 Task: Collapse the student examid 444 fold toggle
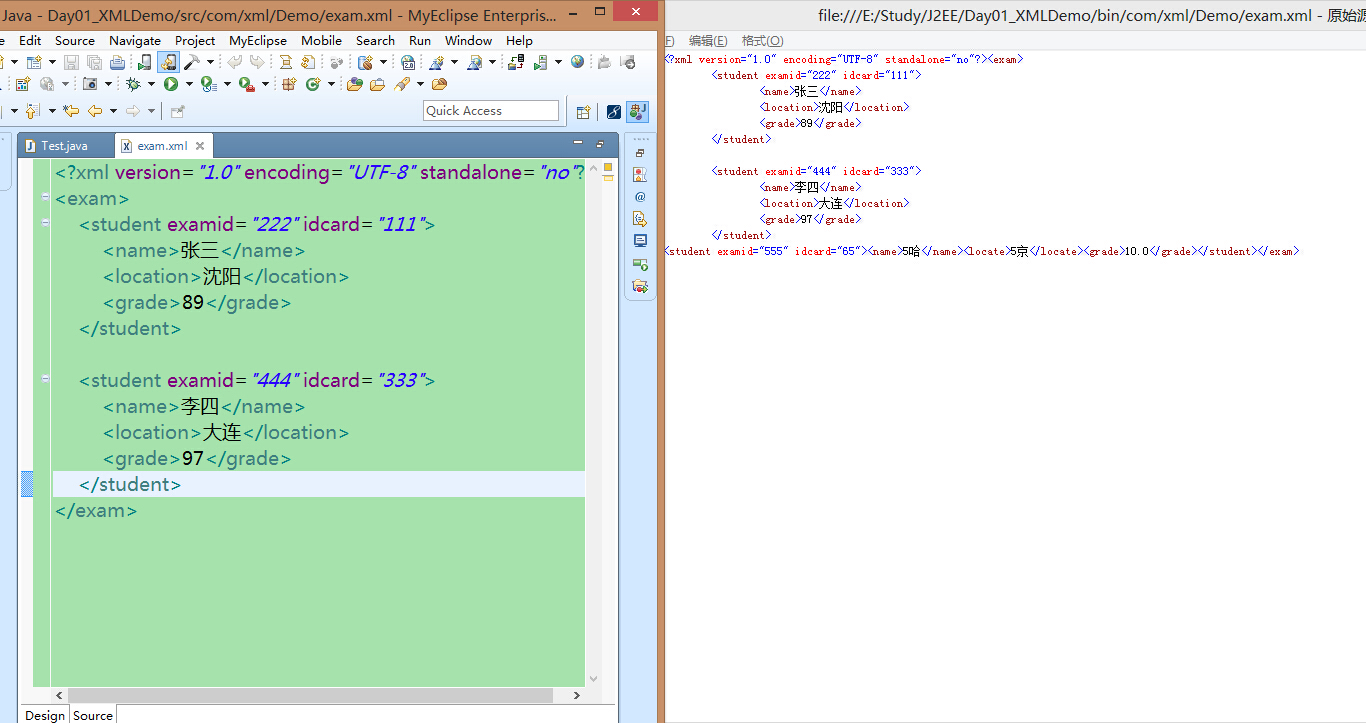[x=45, y=380]
